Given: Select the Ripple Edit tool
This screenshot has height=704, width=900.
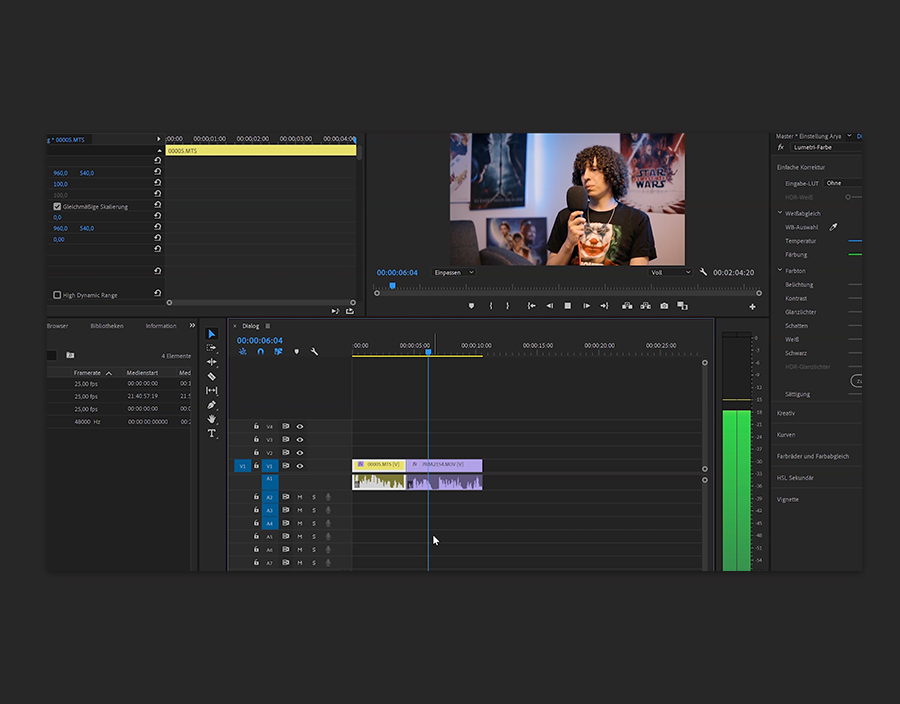Looking at the screenshot, I should click(x=211, y=362).
